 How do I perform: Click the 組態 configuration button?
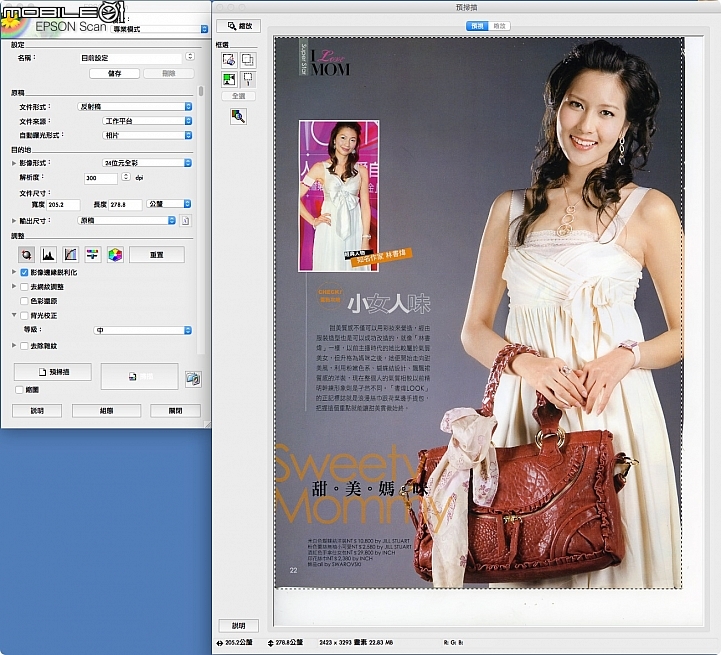(106, 411)
